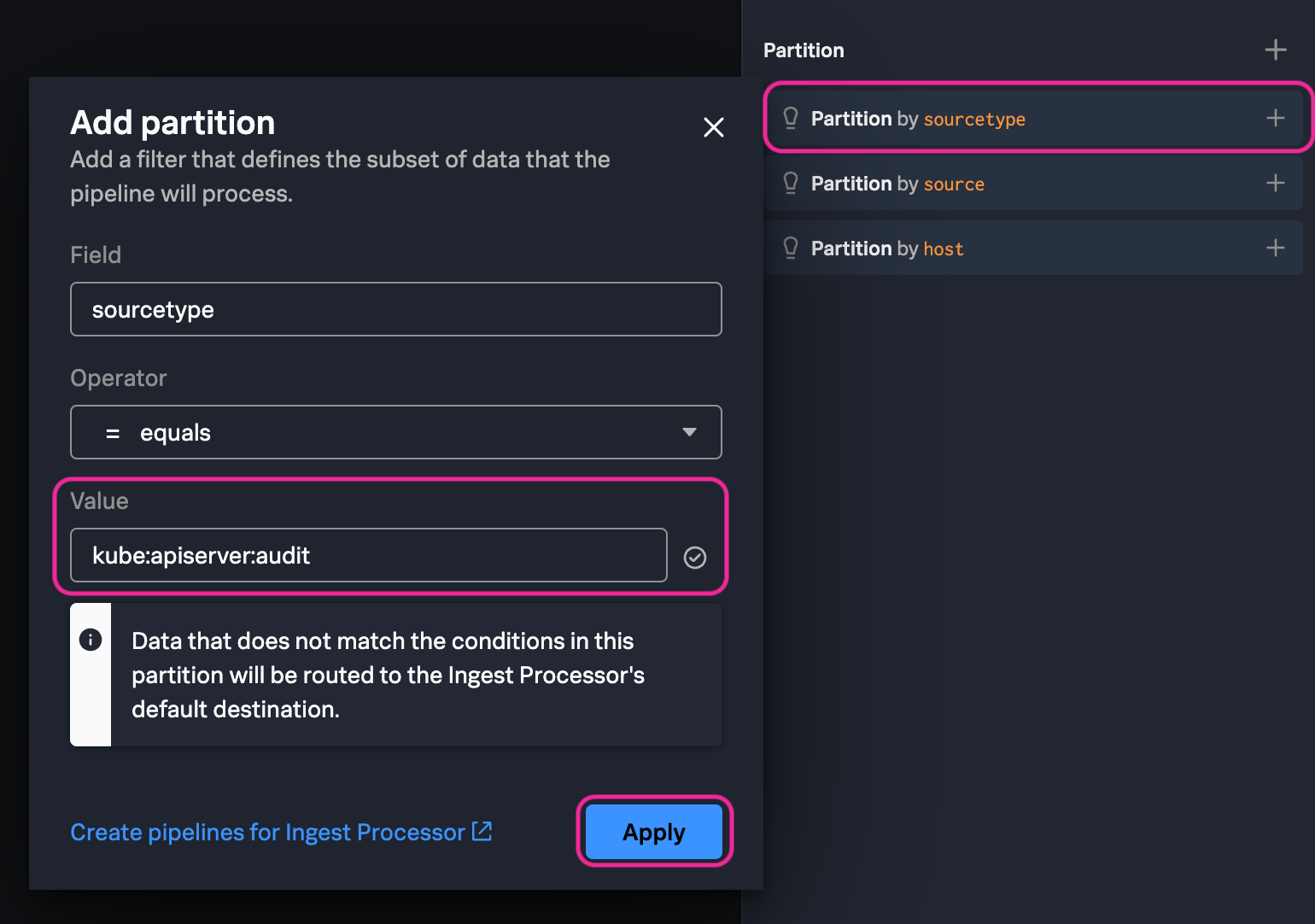The image size is (1315, 924).
Task: Click the external link icon after Create pipelines
Action: tap(482, 831)
